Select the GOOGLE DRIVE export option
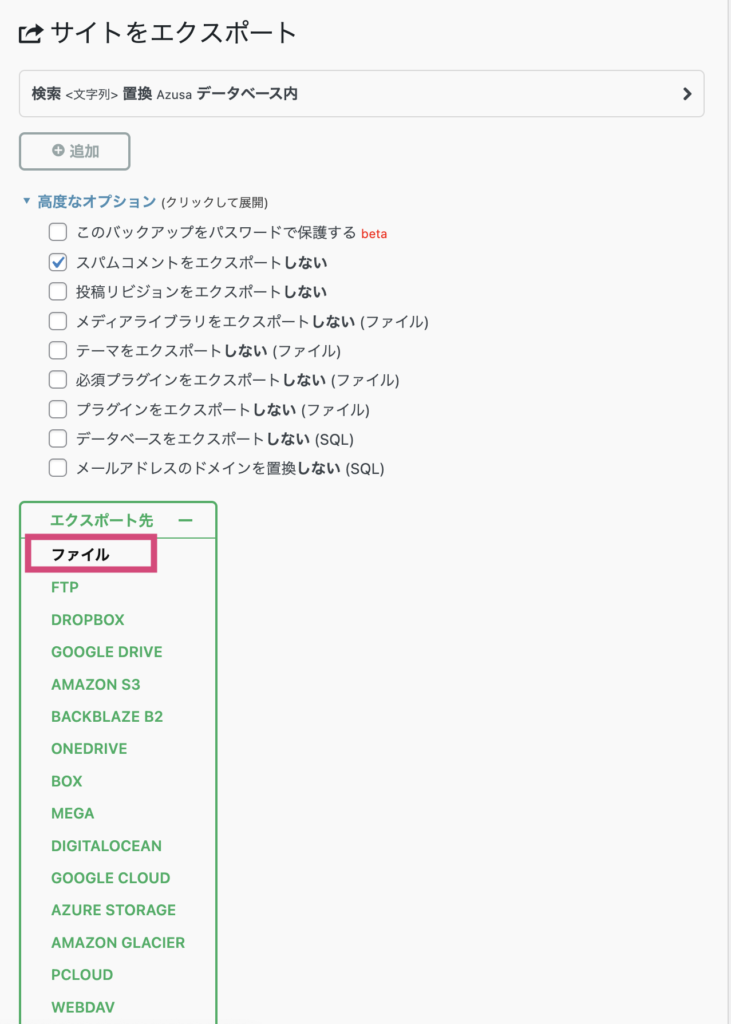The height and width of the screenshot is (1024, 731). (x=106, y=652)
